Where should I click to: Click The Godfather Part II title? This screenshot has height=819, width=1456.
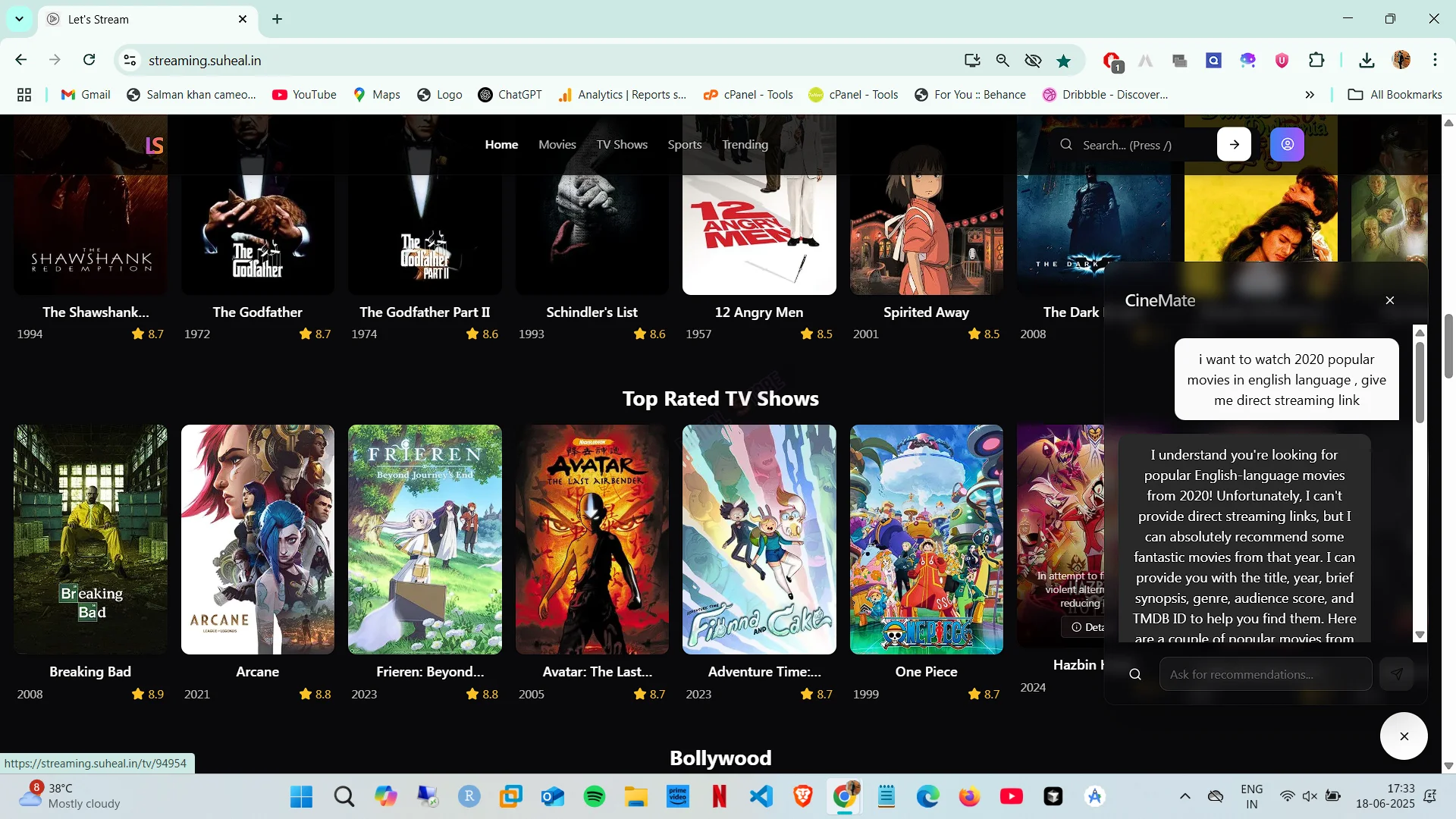425,312
